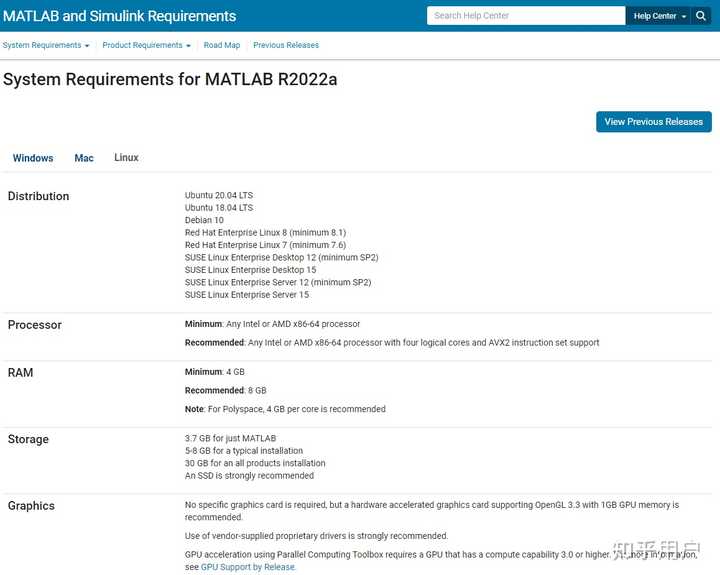Image resolution: width=720 pixels, height=575 pixels.
Task: Click the Graphics row heading
Action: (x=31, y=506)
